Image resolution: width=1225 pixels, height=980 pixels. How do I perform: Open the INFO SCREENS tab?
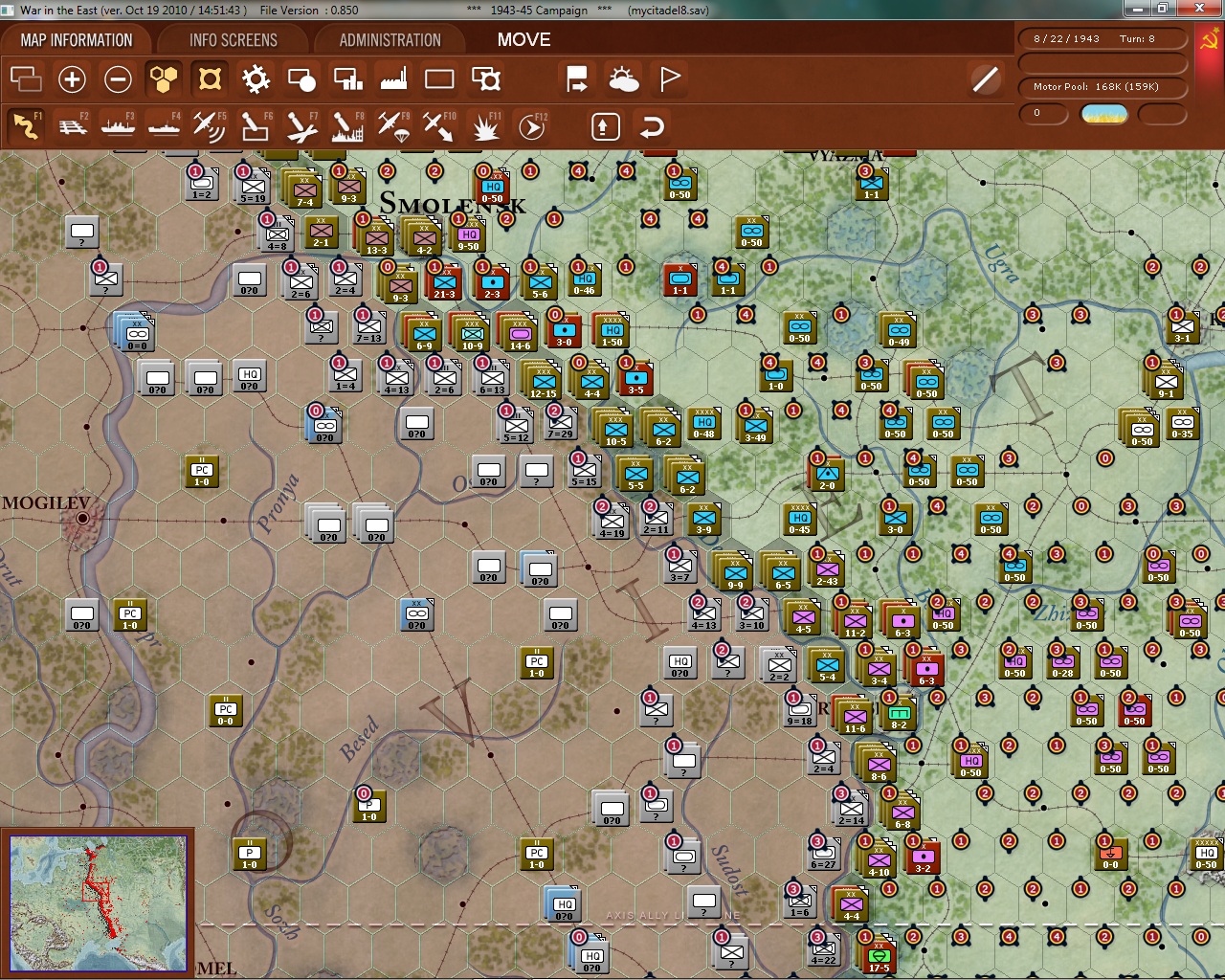click(x=234, y=40)
